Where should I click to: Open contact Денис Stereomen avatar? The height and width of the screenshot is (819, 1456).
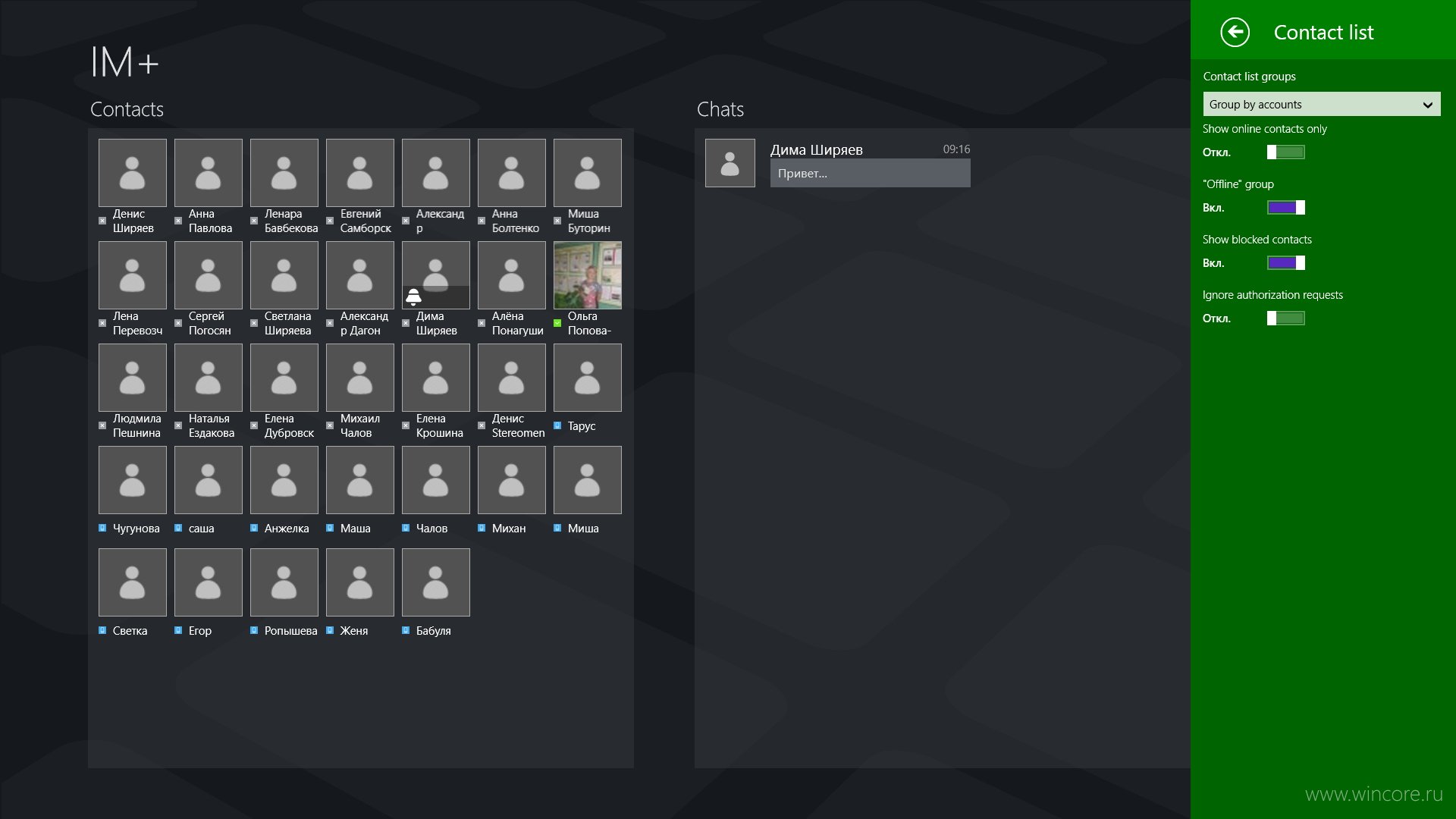click(512, 378)
